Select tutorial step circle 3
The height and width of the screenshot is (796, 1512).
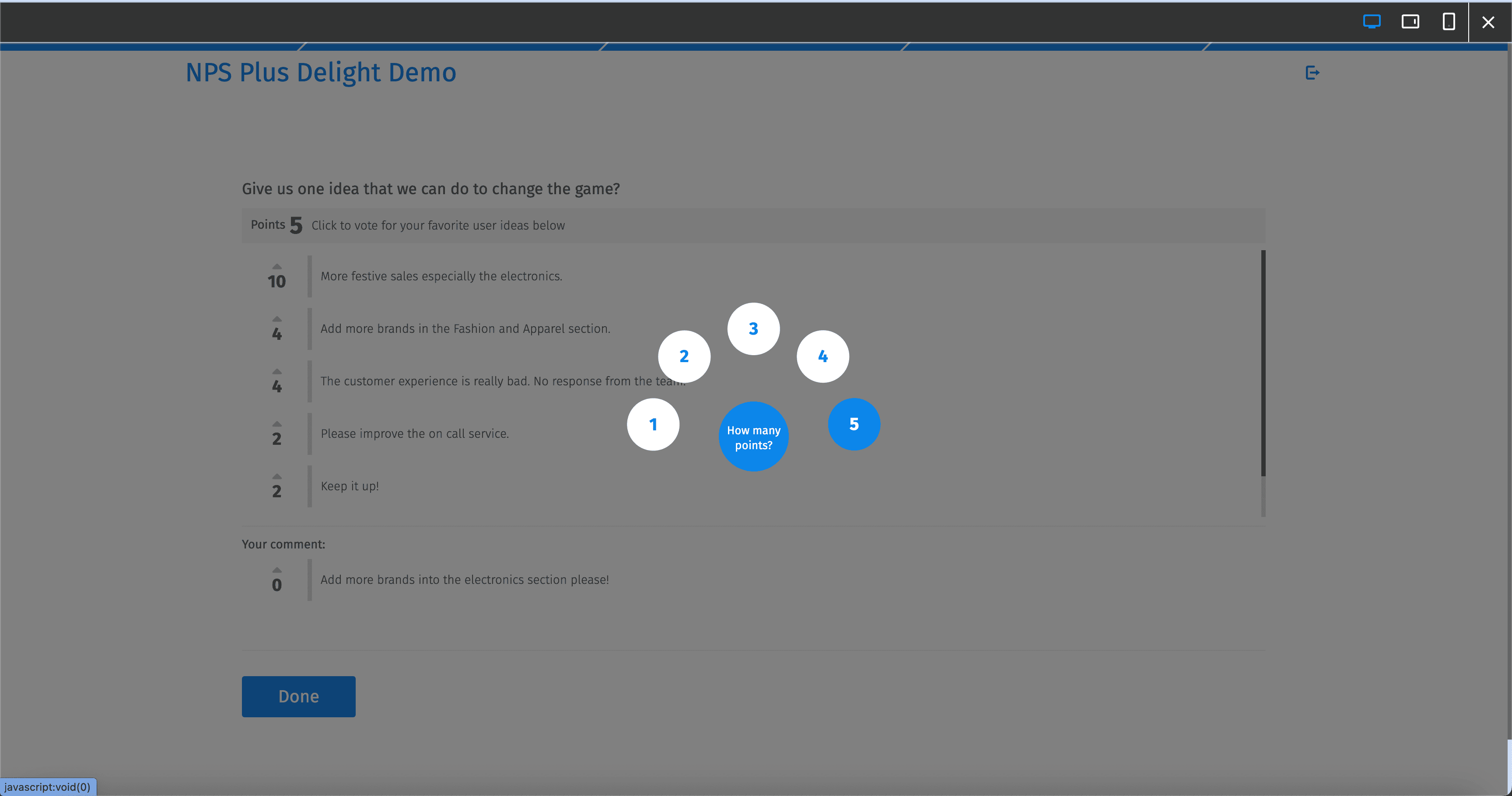pos(753,328)
